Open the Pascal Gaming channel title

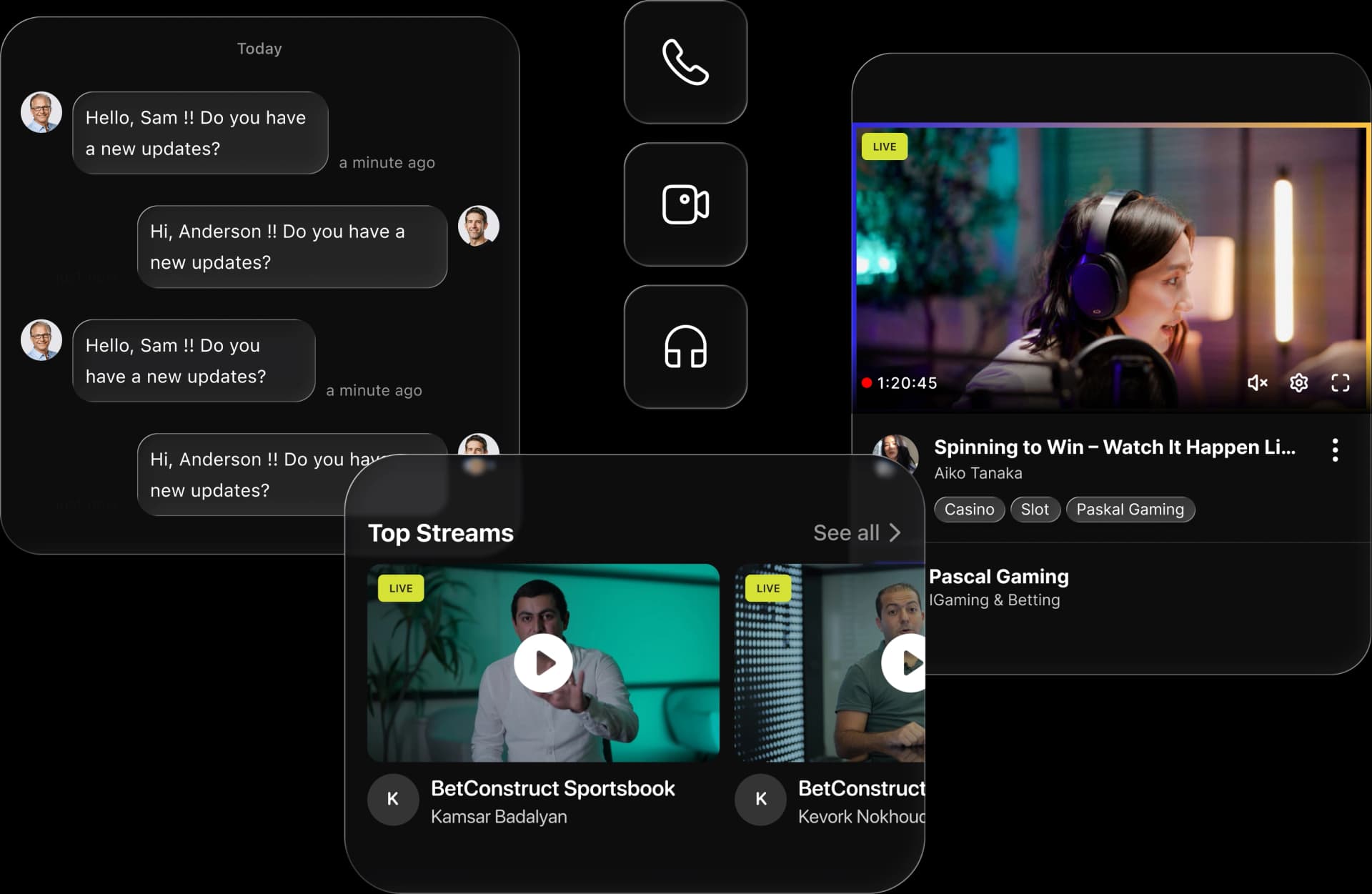click(998, 577)
